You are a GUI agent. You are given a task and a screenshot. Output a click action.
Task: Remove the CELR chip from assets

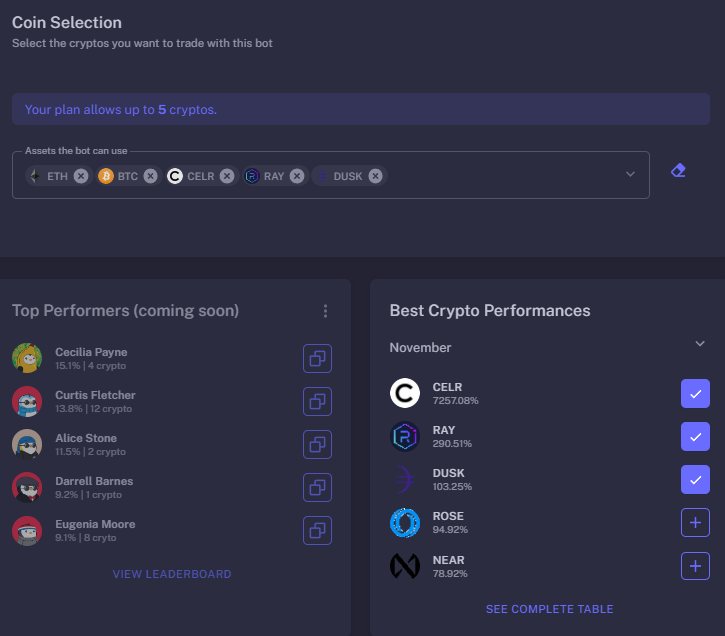point(227,176)
